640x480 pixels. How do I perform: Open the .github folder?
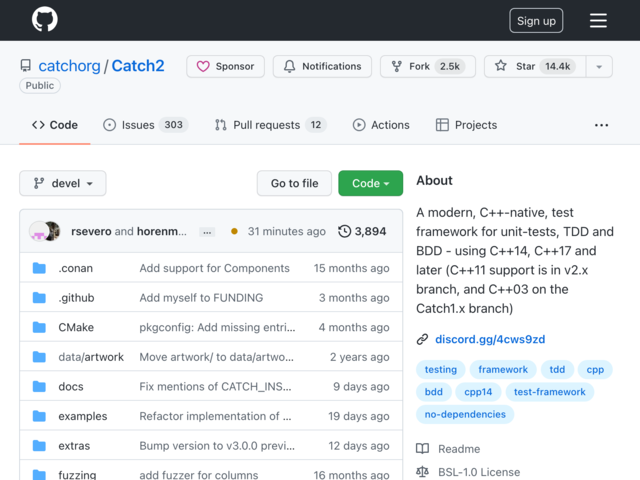tap(76, 298)
